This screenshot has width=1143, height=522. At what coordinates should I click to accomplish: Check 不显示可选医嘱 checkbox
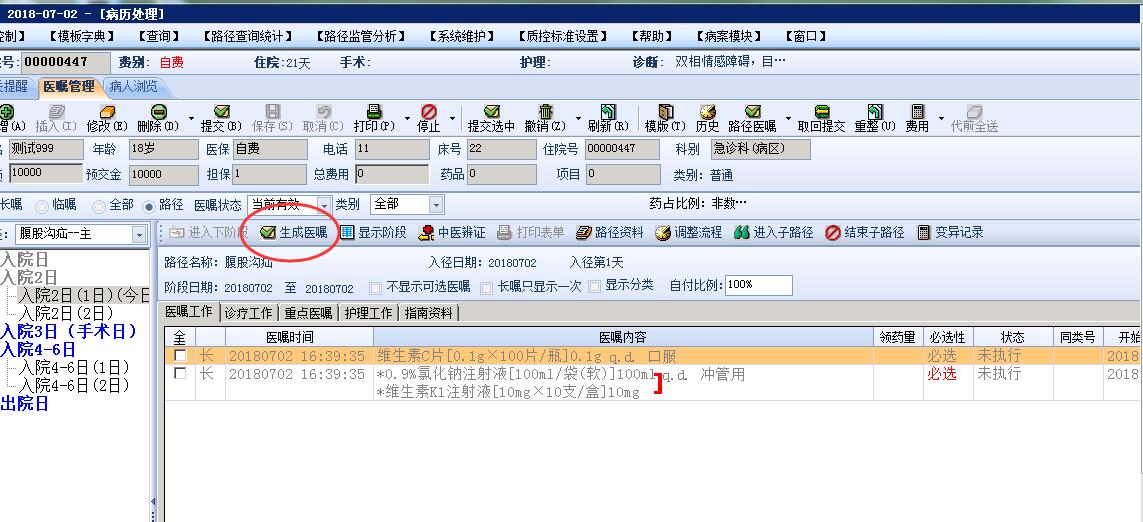coord(375,287)
